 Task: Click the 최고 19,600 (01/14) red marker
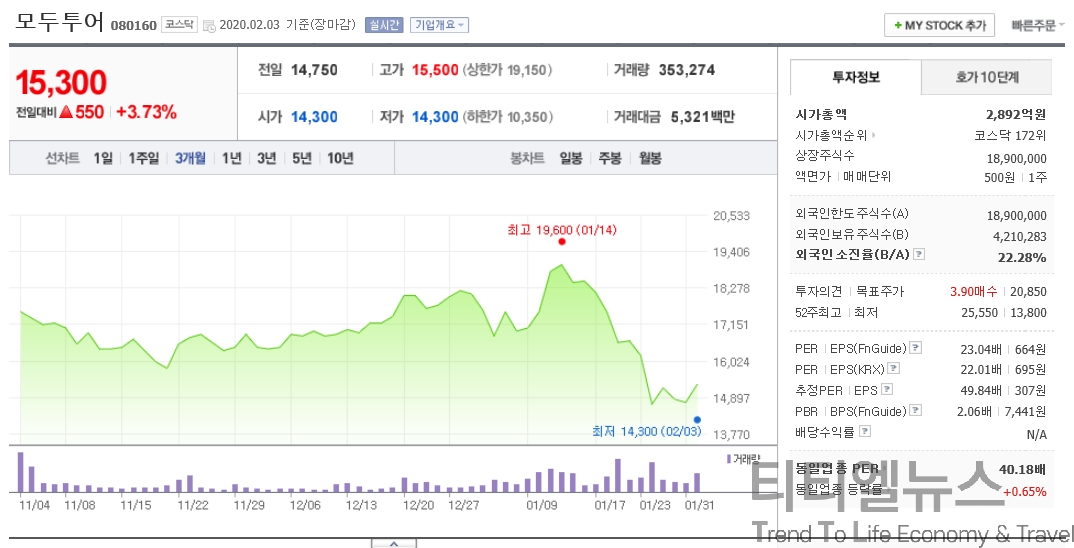click(562, 241)
